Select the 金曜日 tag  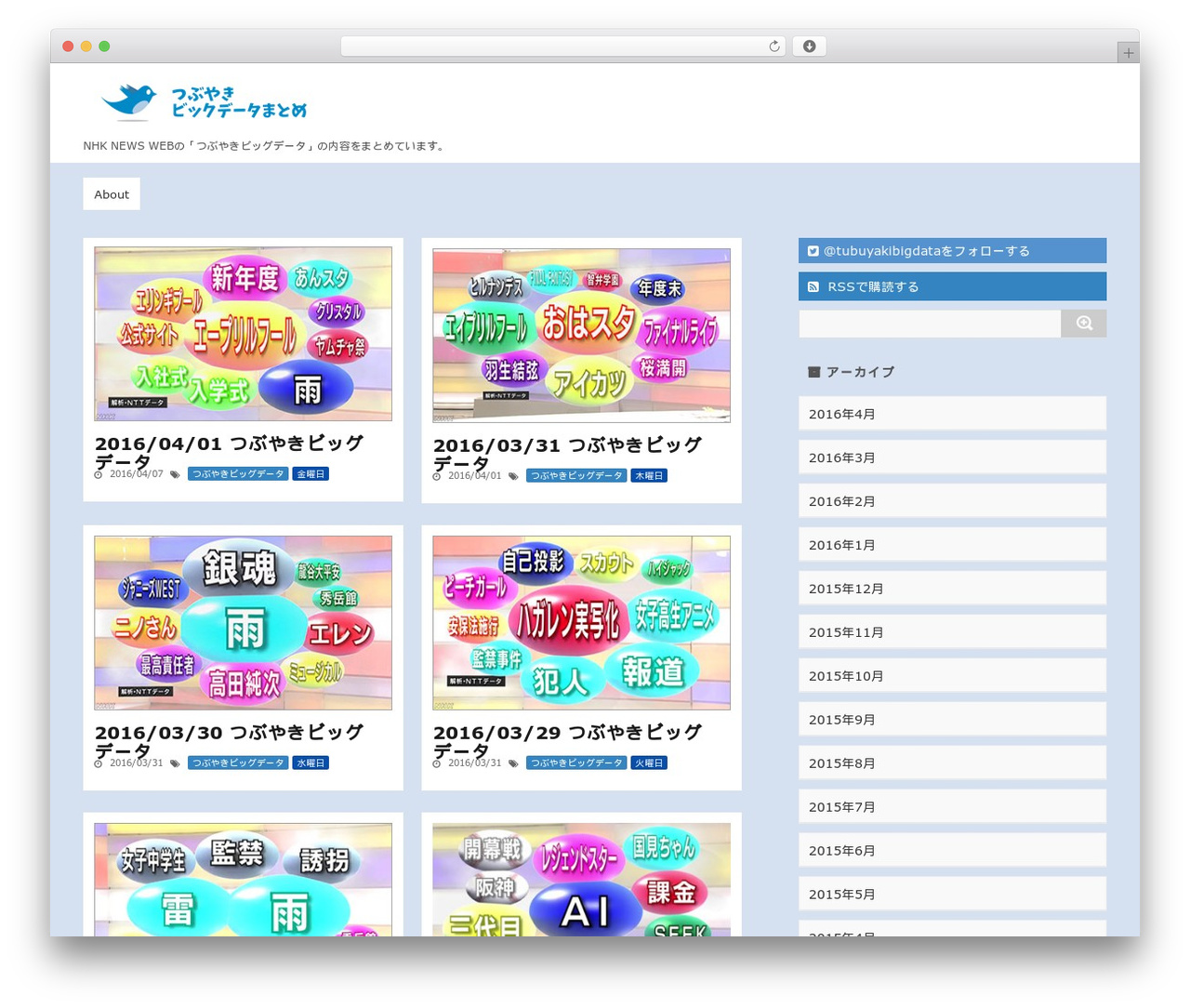click(x=311, y=474)
